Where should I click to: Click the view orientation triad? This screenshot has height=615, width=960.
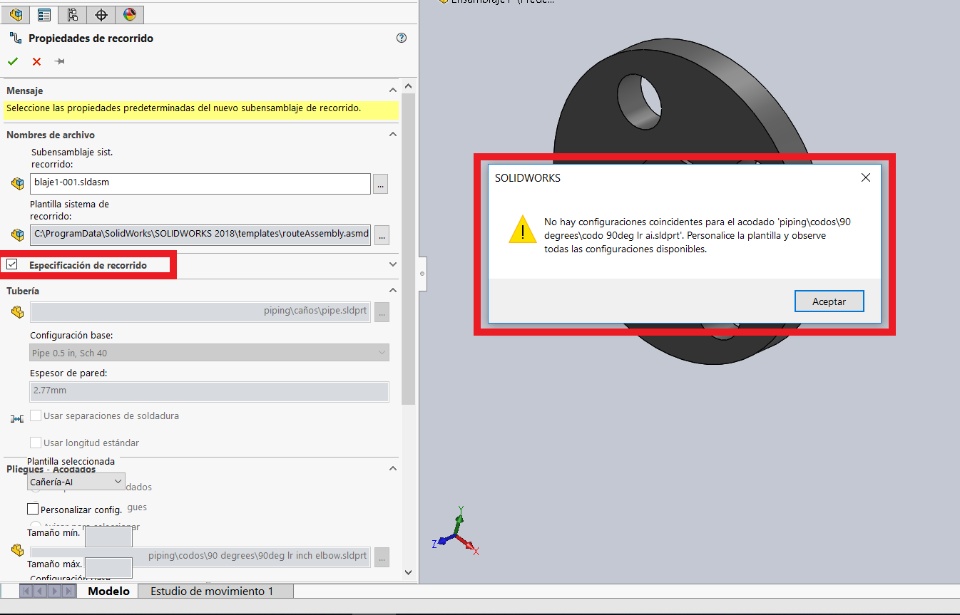(x=456, y=530)
